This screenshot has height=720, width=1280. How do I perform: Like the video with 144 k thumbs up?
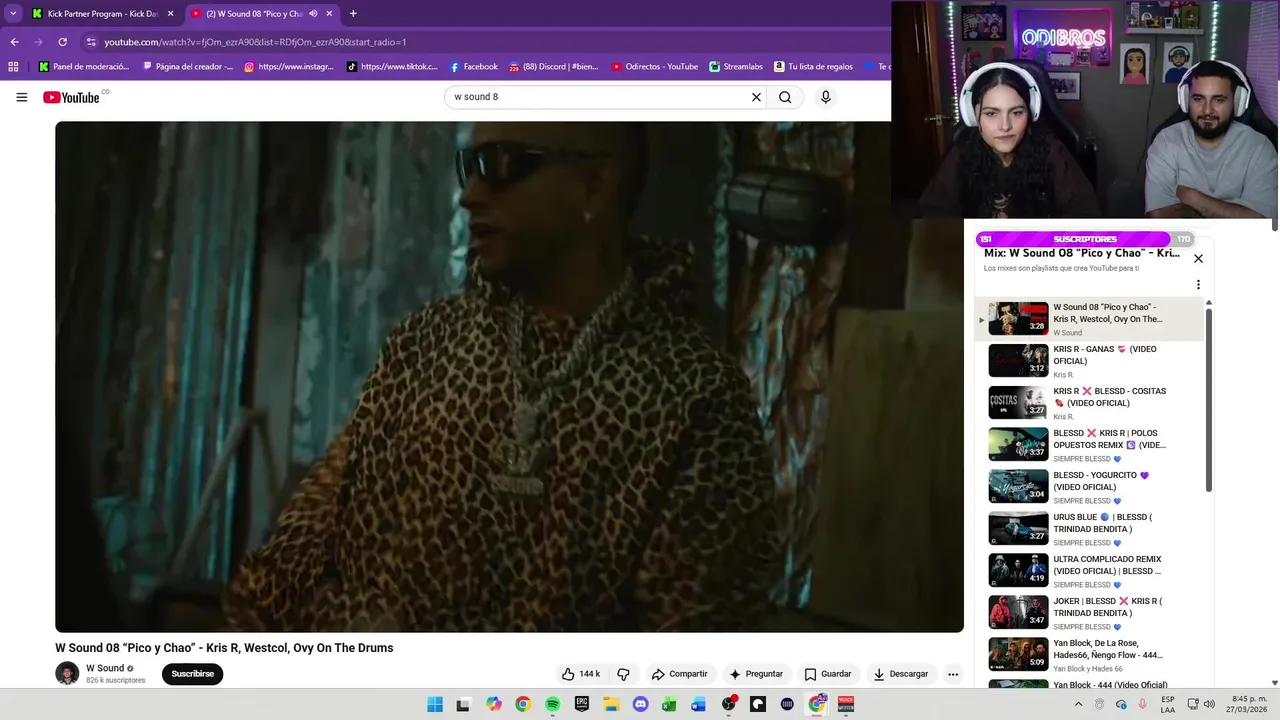click(580, 674)
